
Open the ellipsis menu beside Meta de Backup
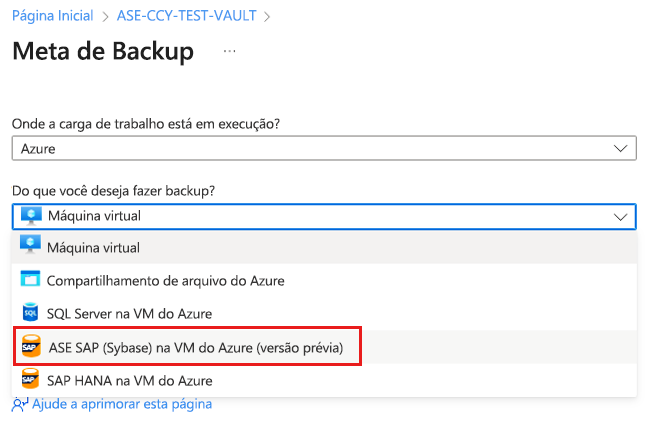[230, 50]
